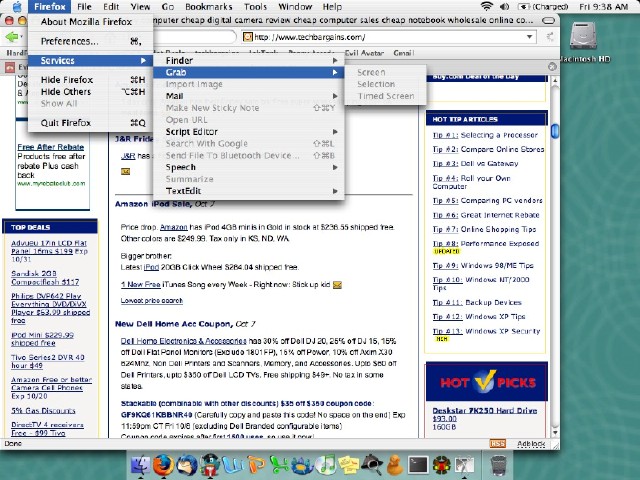This screenshot has width=640, height=480.
Task: Open Thunderbird mail icon in Dock
Action: [187, 465]
